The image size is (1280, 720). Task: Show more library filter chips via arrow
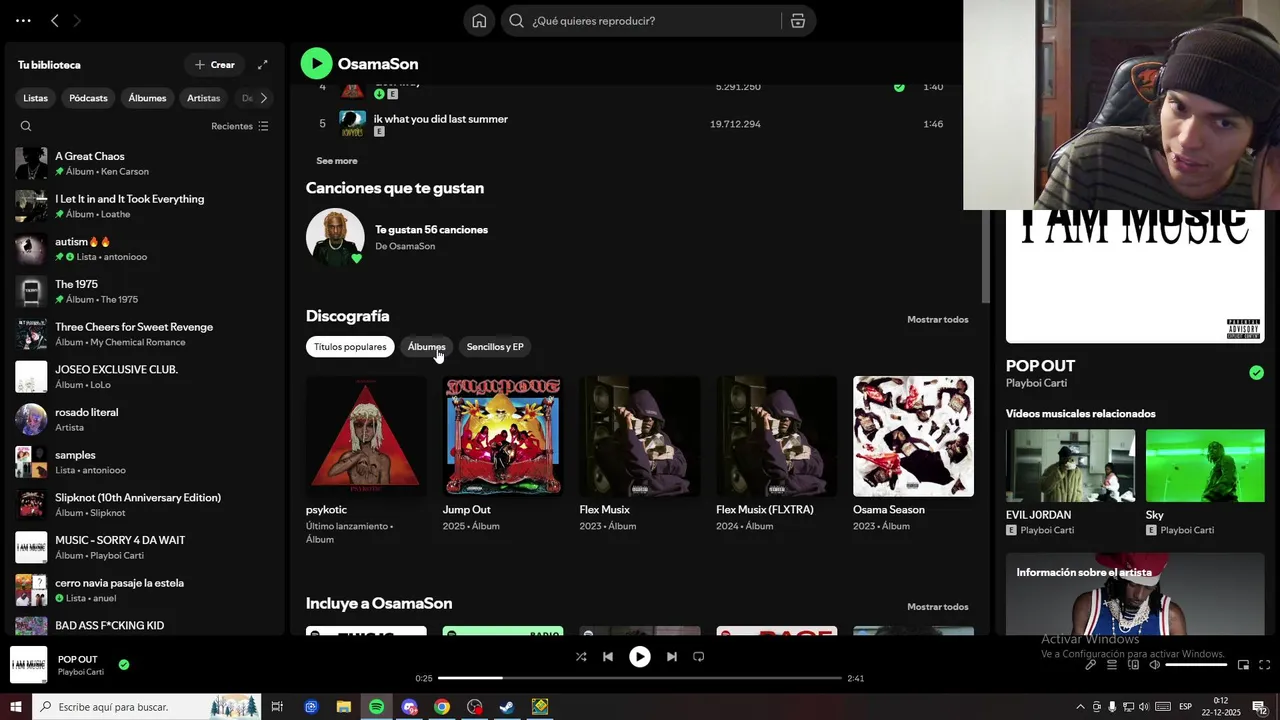coord(263,98)
